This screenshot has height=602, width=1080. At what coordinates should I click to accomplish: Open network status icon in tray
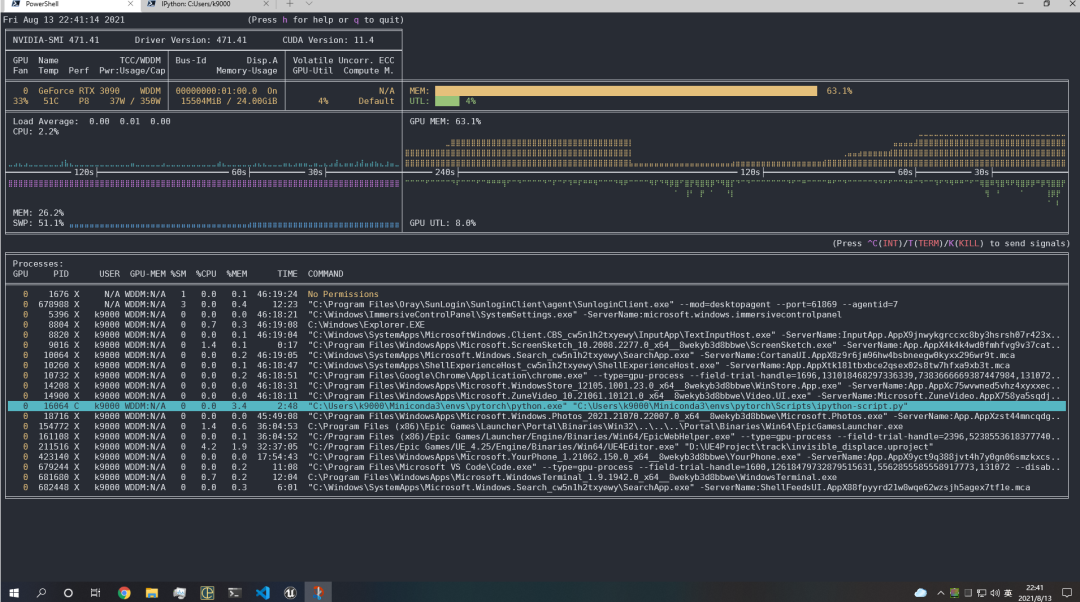pos(981,593)
